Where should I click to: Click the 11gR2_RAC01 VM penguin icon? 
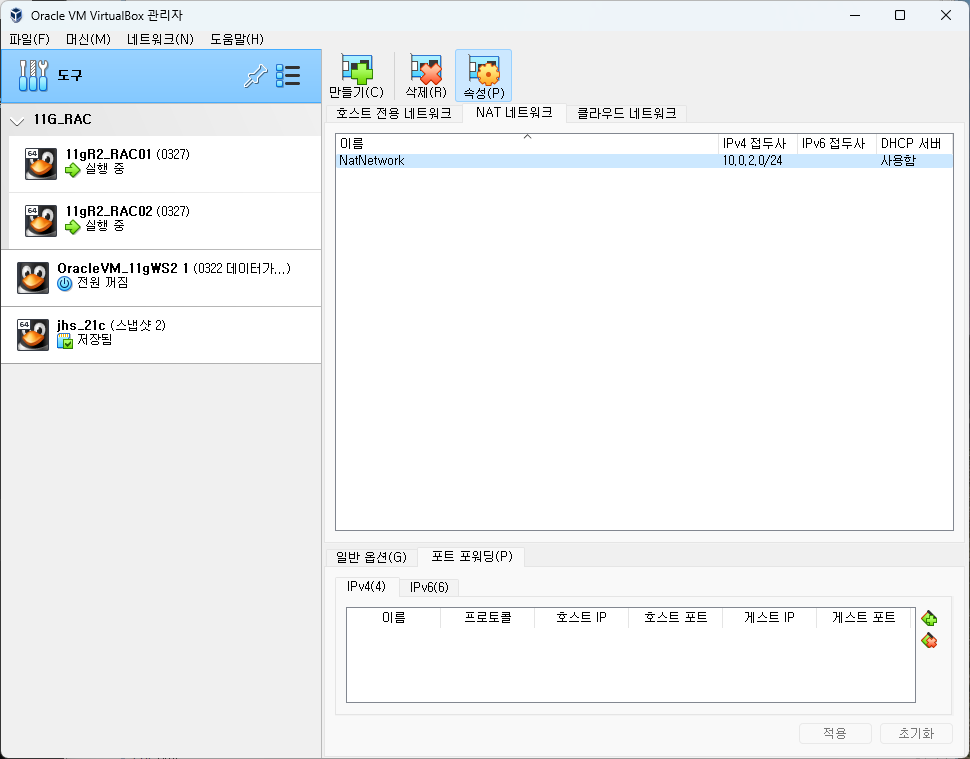coord(41,163)
